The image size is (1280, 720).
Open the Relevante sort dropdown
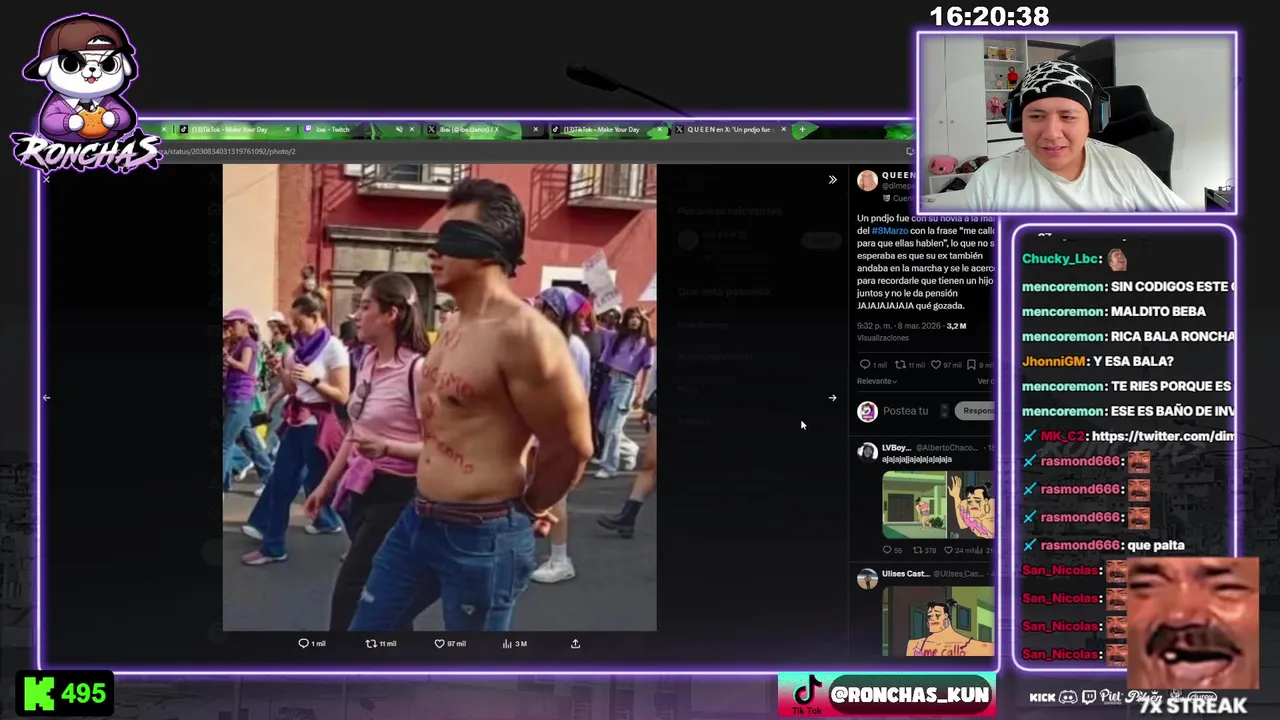(x=877, y=381)
